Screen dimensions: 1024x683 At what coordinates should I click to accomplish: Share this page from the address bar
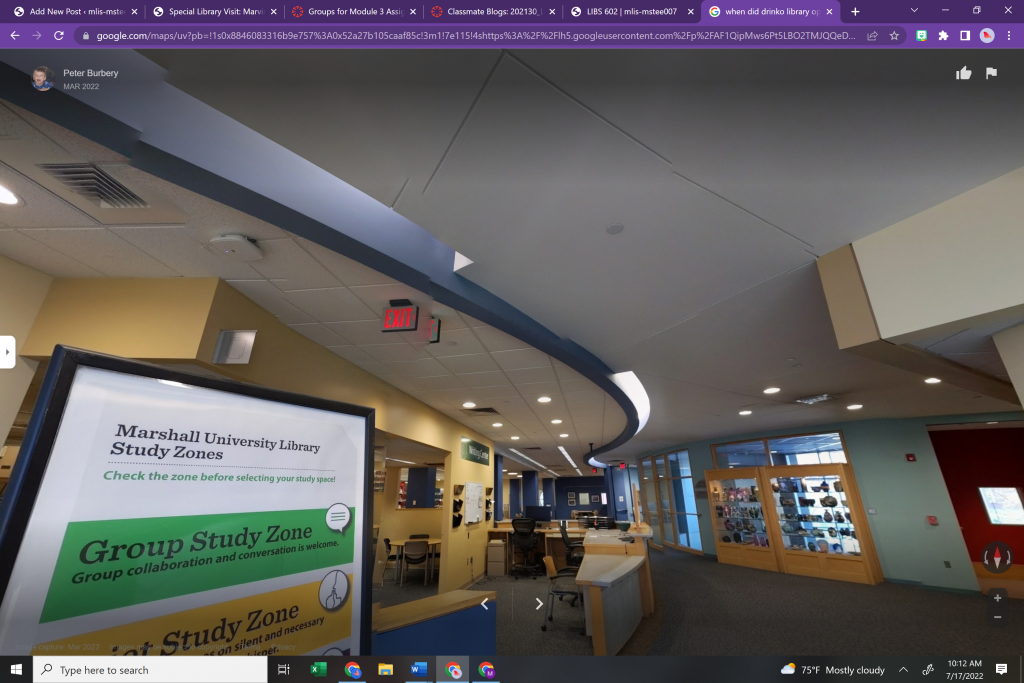872,36
